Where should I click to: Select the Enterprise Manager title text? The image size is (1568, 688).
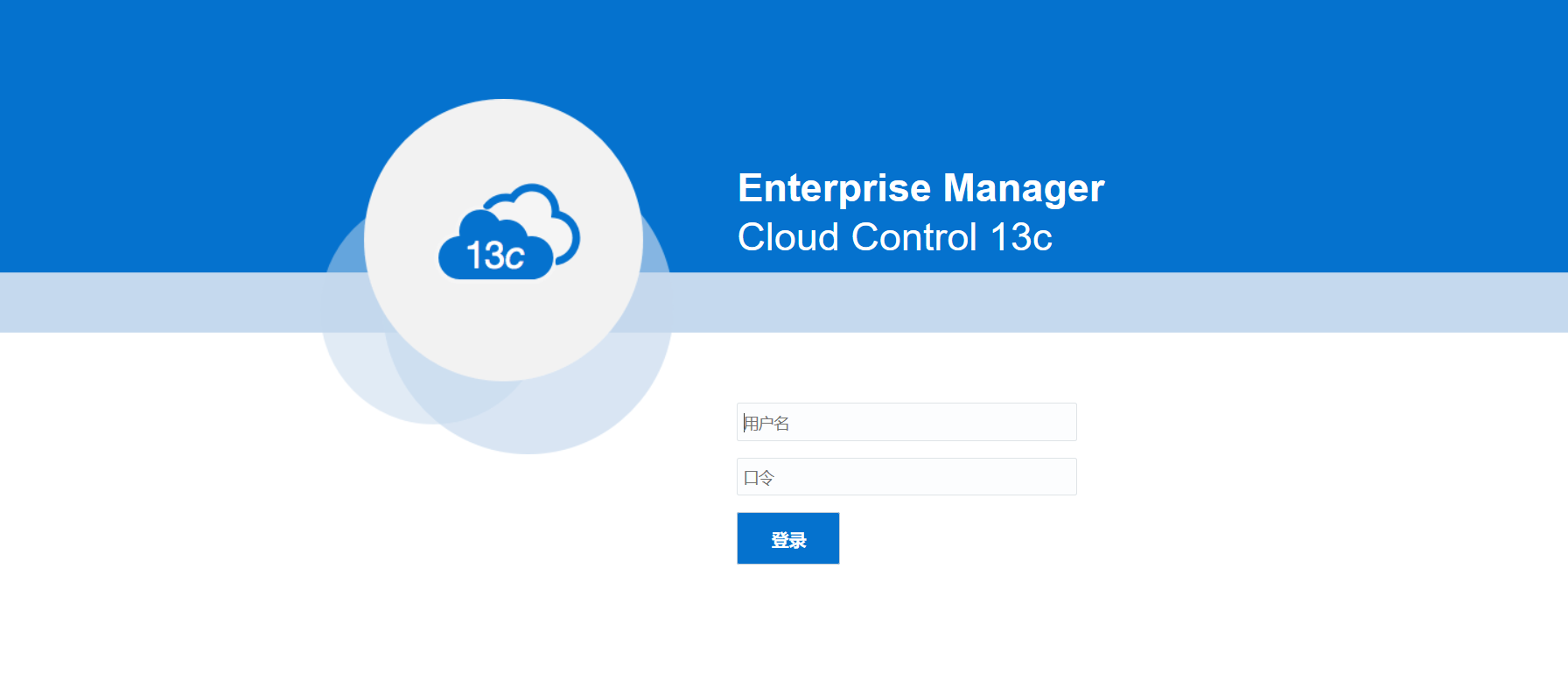[x=920, y=188]
